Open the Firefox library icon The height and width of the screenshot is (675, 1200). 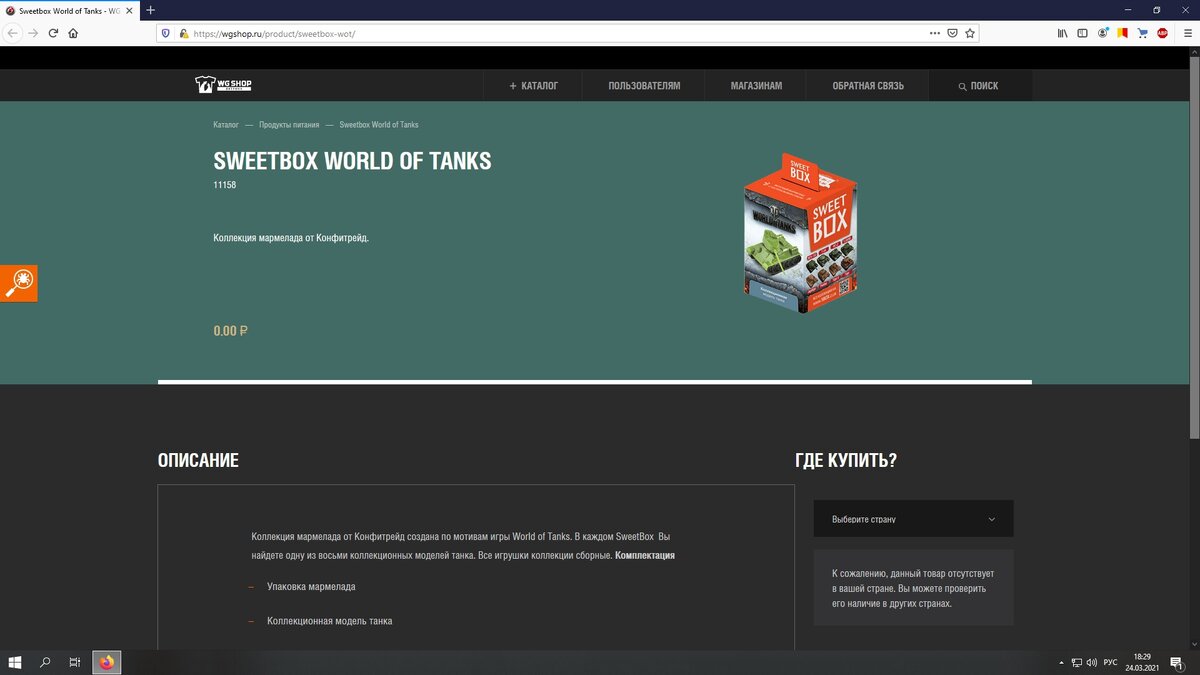(x=1062, y=33)
